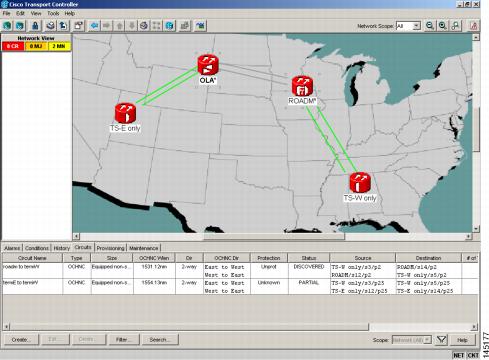This screenshot has height=360, width=489.
Task: Click the blue back arrow icon
Action: click(94, 26)
